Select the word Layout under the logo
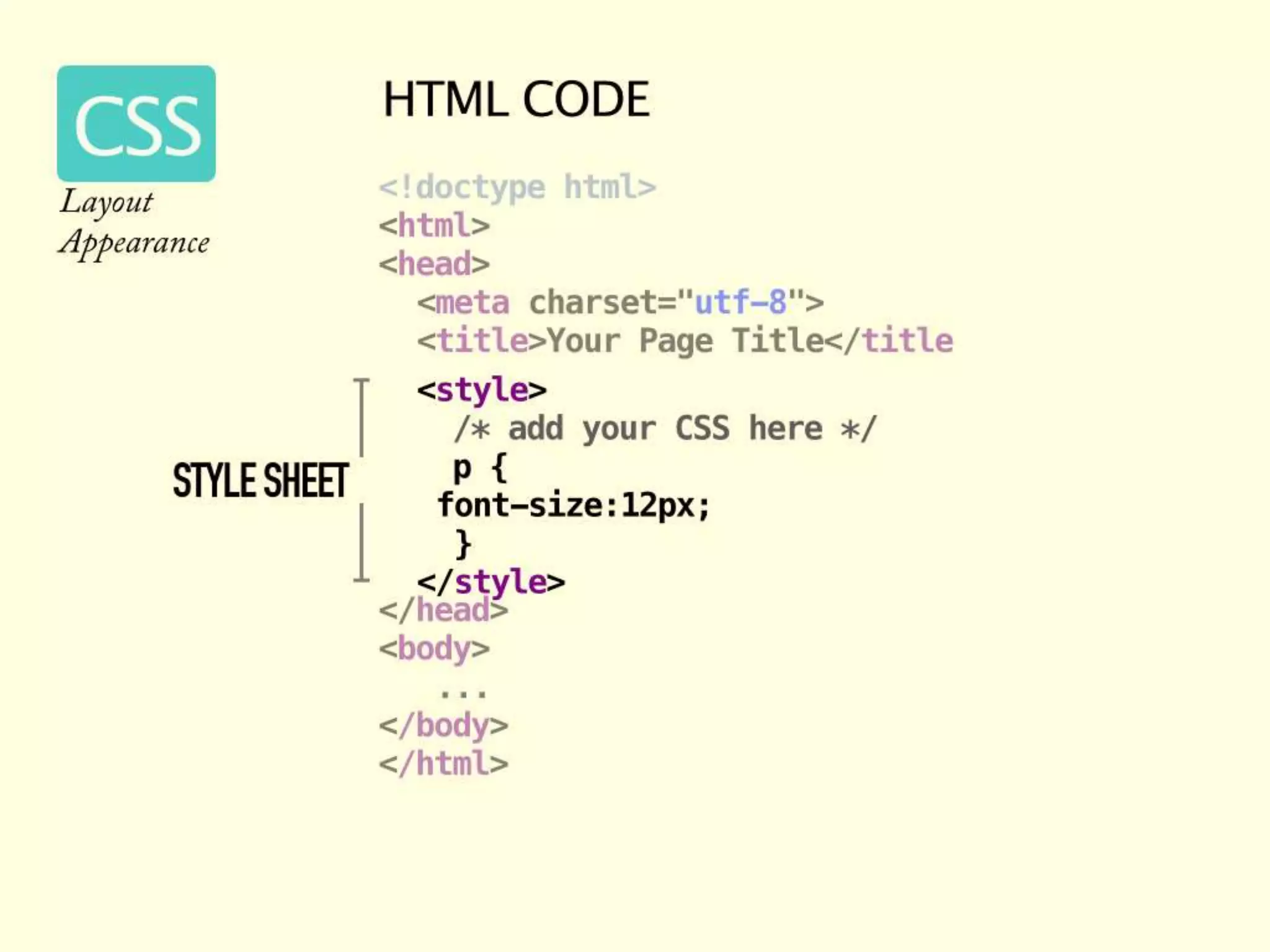The width and height of the screenshot is (1270, 952). point(106,203)
